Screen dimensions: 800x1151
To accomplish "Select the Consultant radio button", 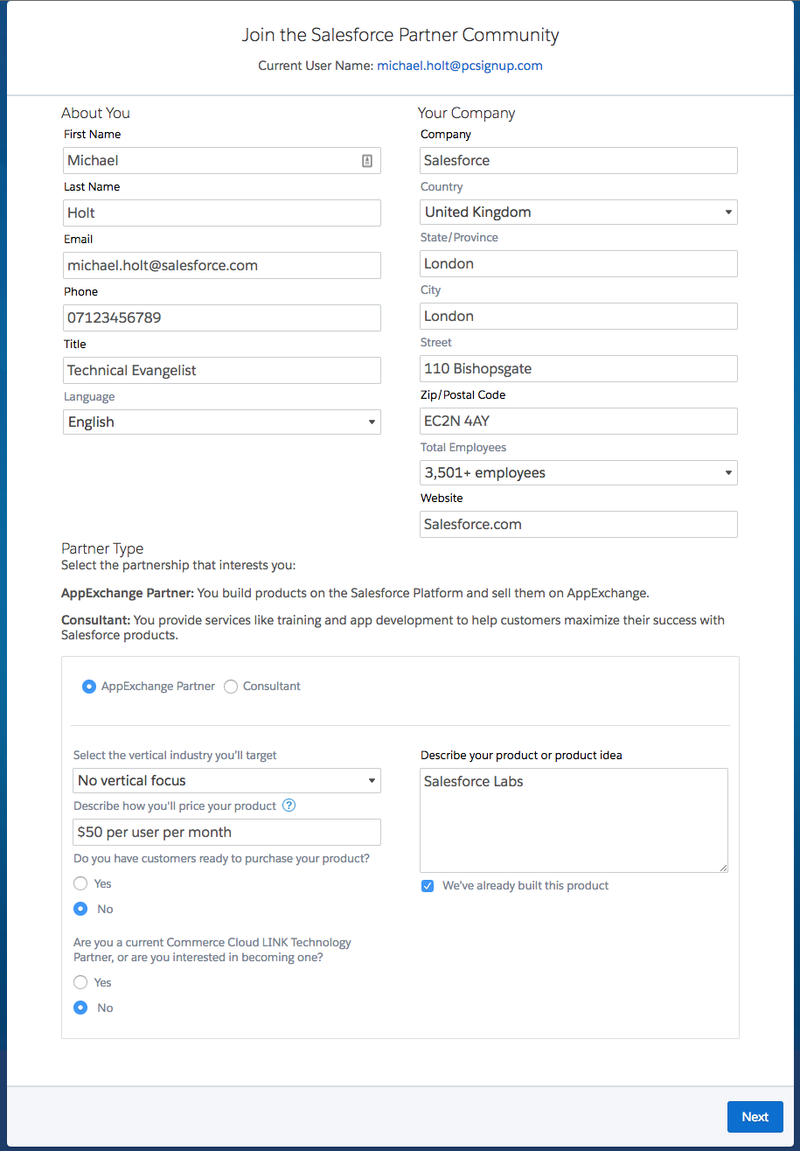I will tap(230, 687).
